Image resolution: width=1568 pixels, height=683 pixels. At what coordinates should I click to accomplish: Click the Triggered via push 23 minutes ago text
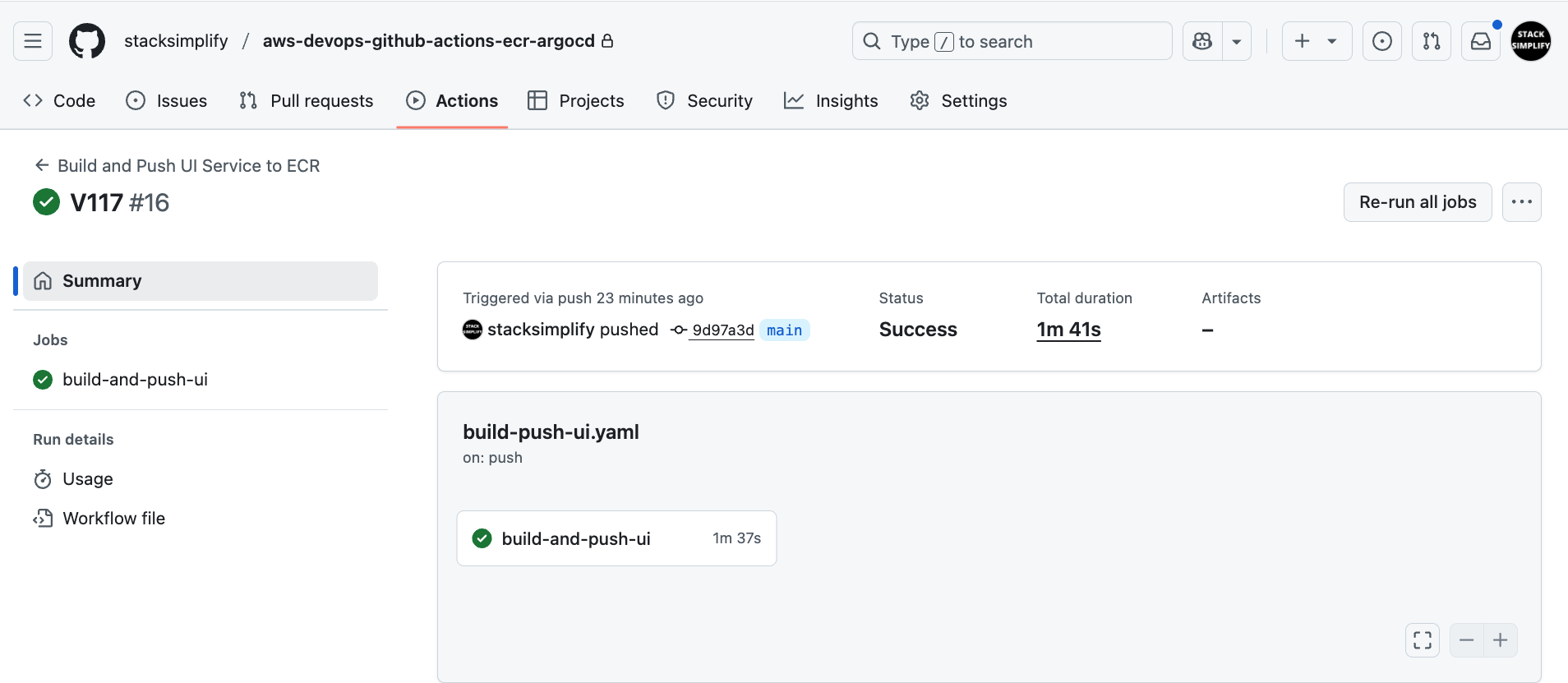[x=583, y=298]
